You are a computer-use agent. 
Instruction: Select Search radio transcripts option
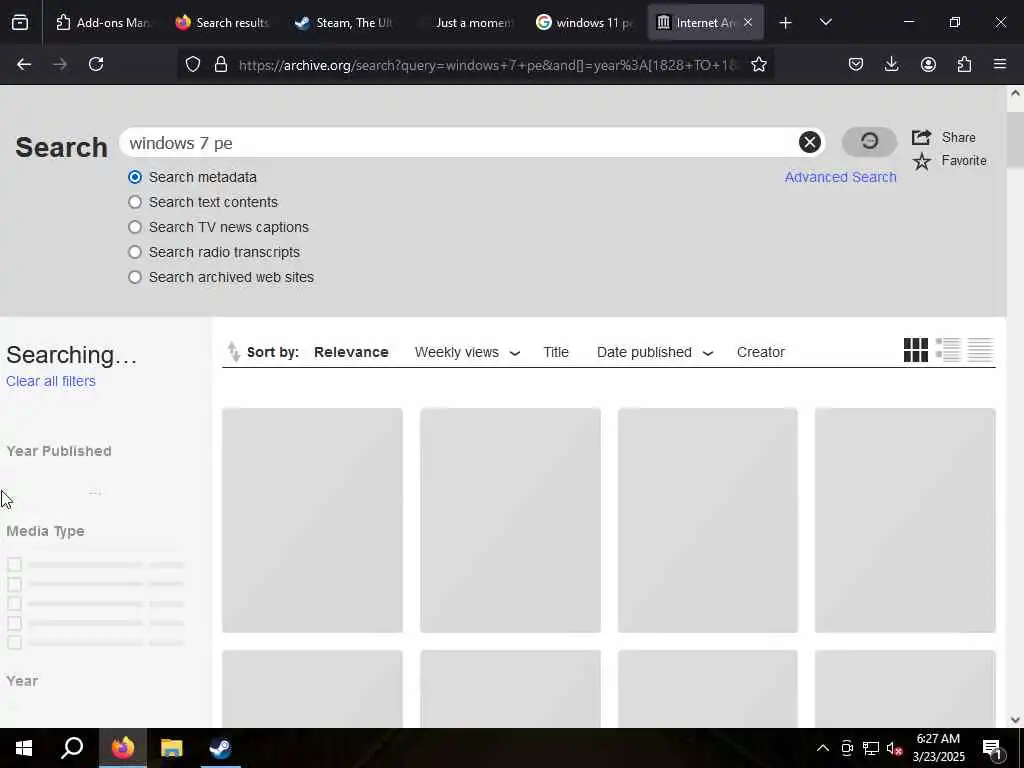(135, 252)
